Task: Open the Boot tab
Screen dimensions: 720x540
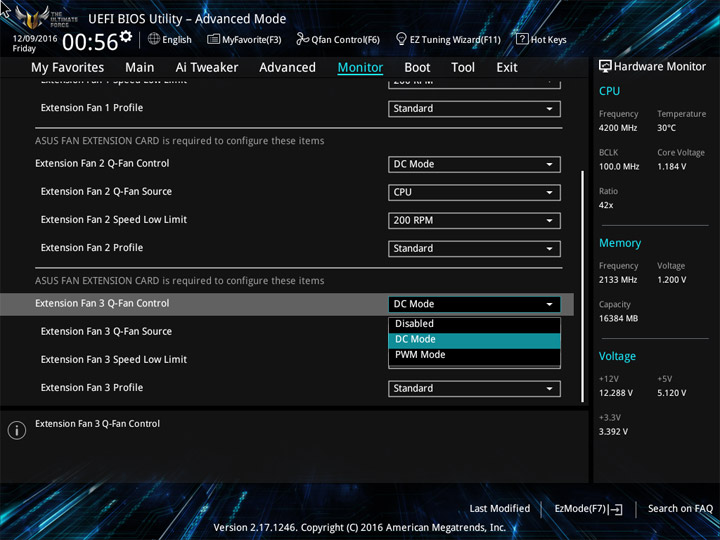Action: (417, 68)
